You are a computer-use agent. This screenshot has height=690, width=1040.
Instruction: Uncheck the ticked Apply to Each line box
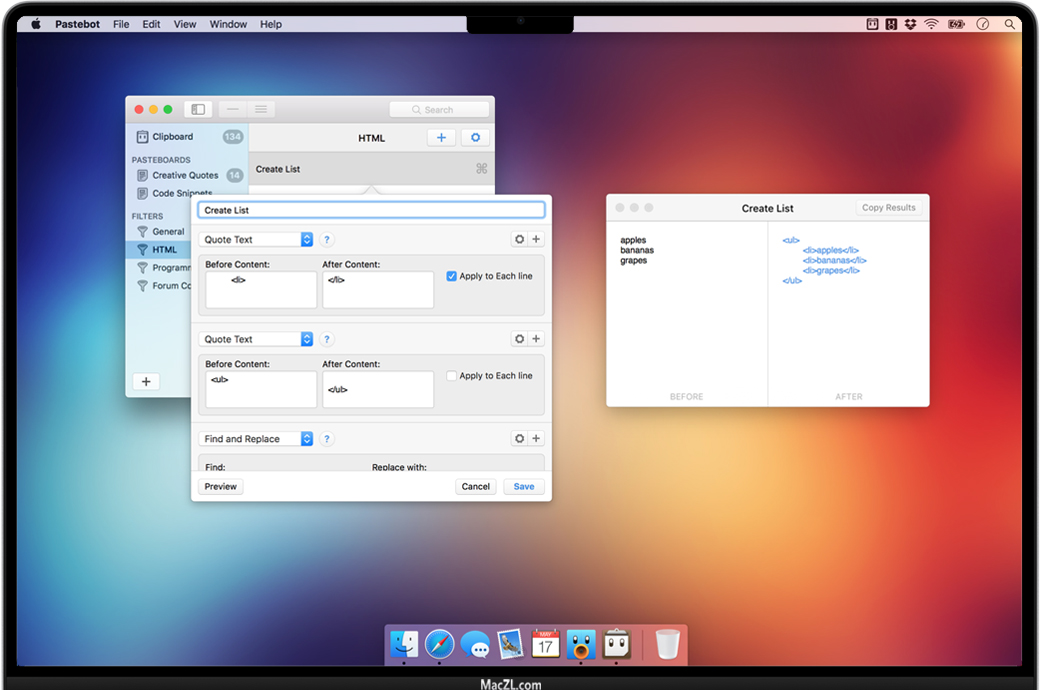click(x=452, y=276)
